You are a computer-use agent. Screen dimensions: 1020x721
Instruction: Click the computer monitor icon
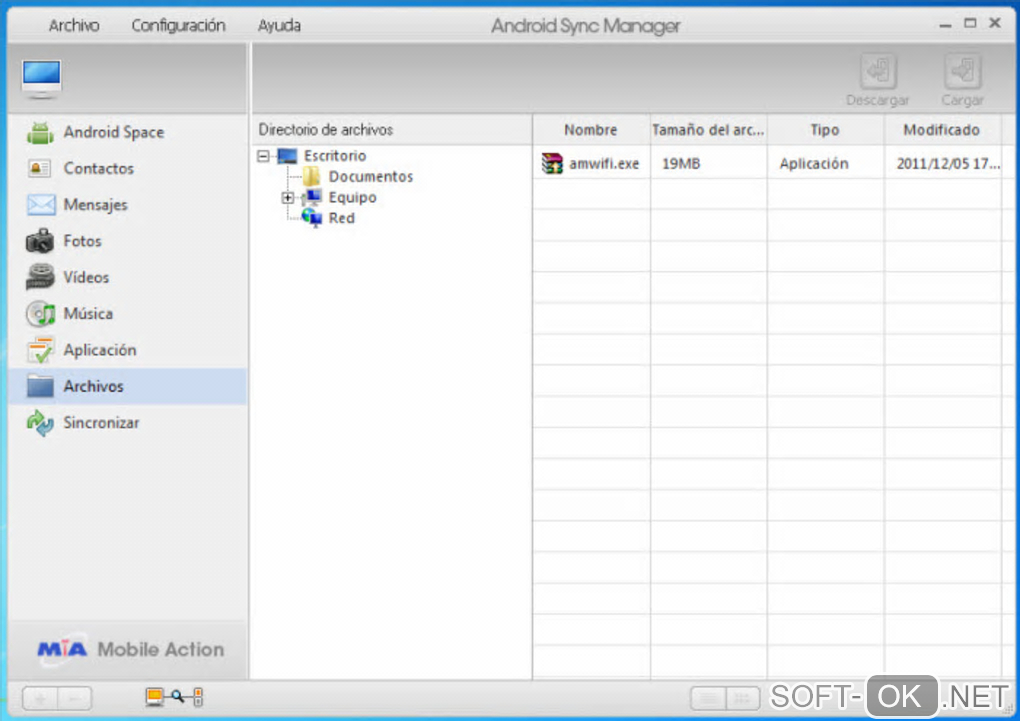42,79
